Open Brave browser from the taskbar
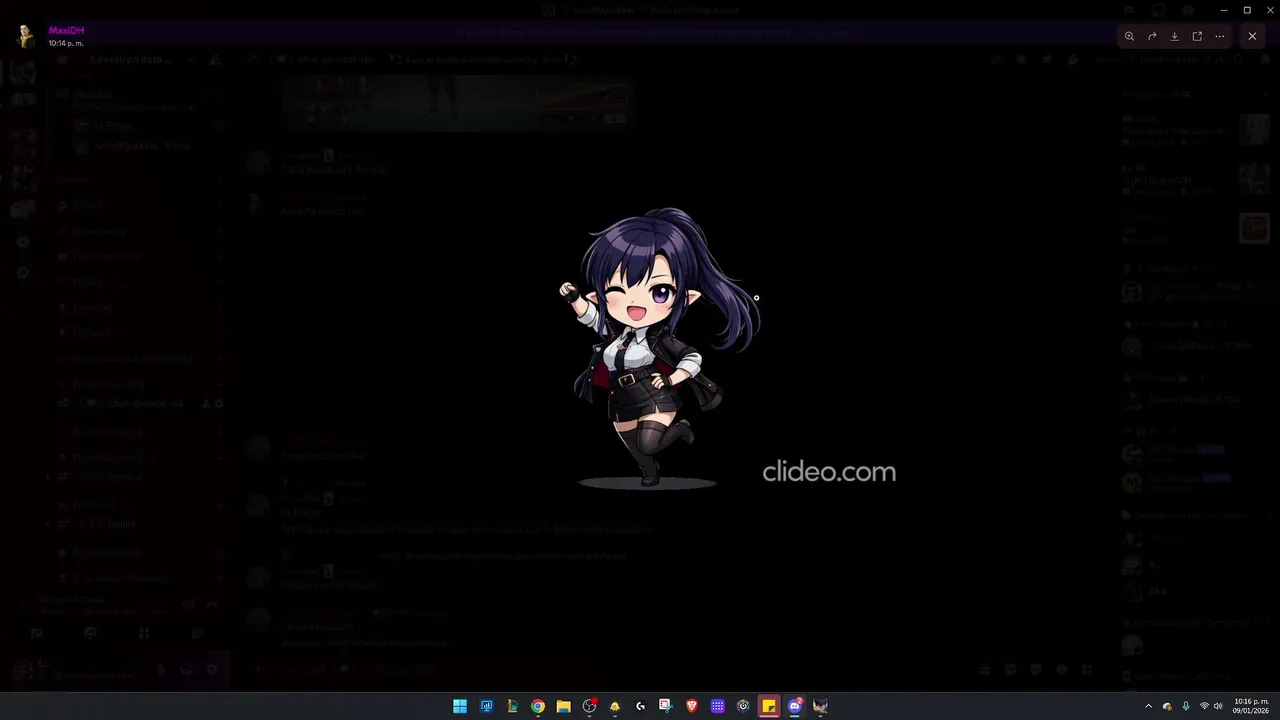Screen dimensions: 1280x720 click(692, 706)
